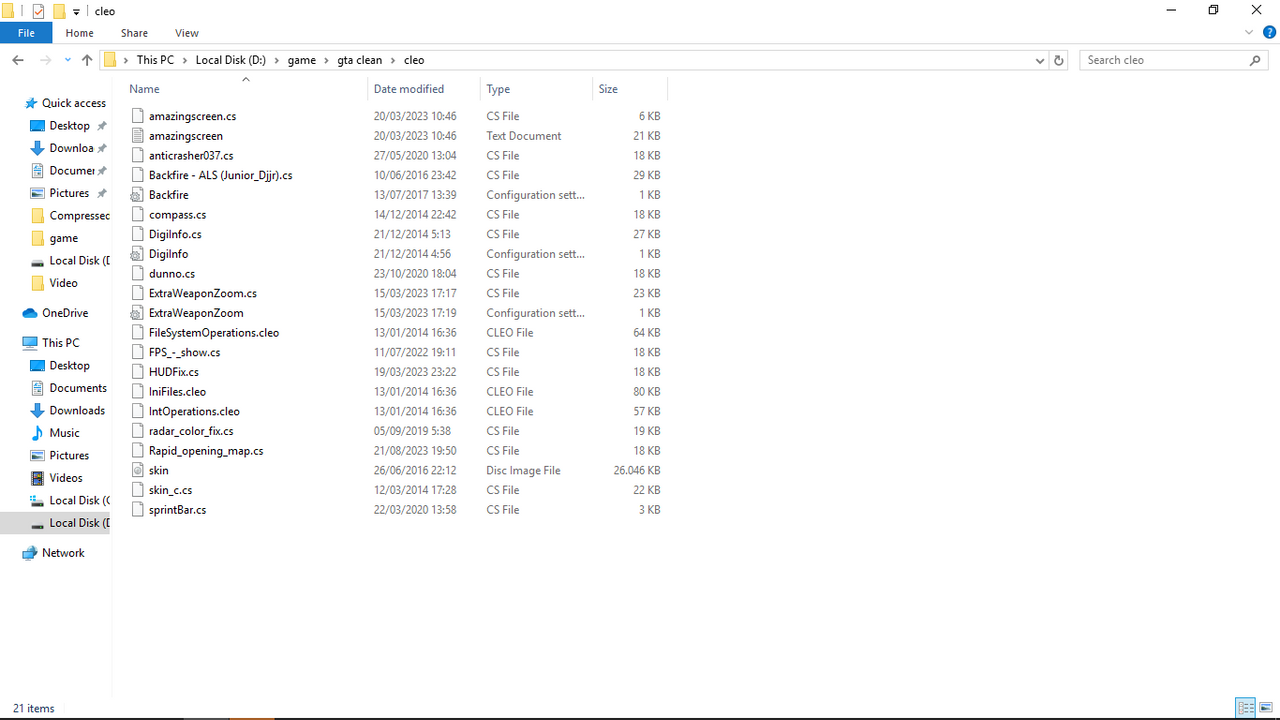Select the file anticrasher037.cs
The width and height of the screenshot is (1280, 720).
pyautogui.click(x=191, y=156)
